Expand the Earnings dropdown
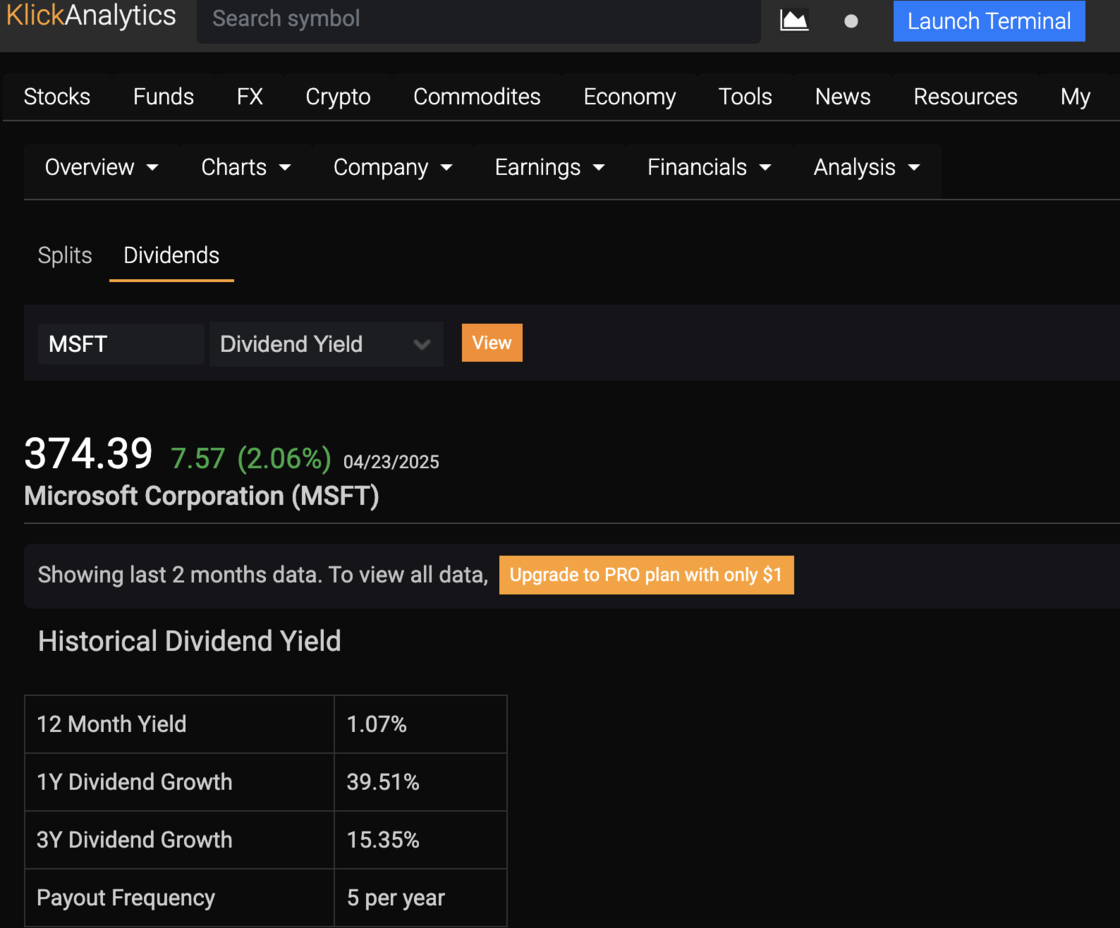 tap(549, 167)
